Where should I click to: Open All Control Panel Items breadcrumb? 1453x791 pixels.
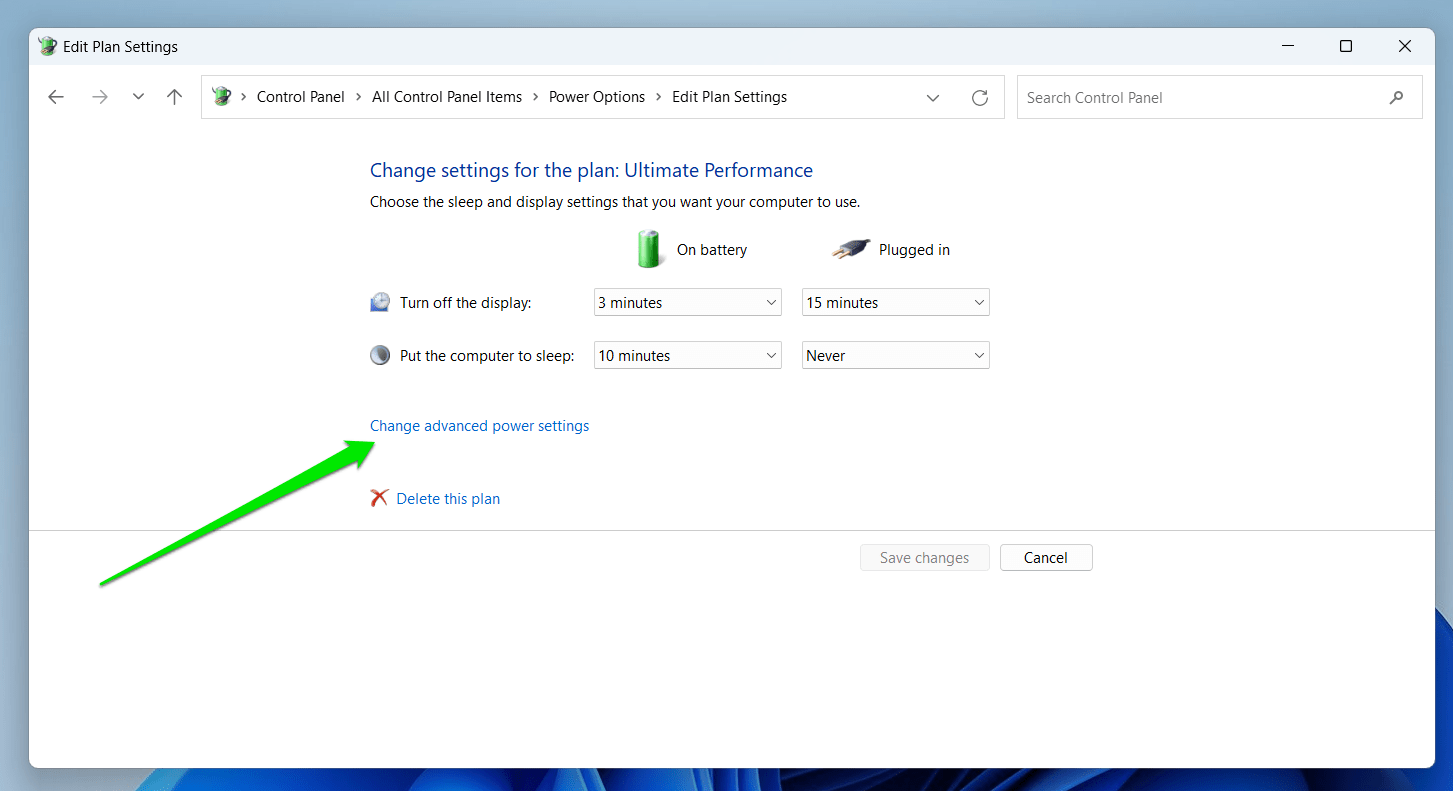[x=447, y=97]
